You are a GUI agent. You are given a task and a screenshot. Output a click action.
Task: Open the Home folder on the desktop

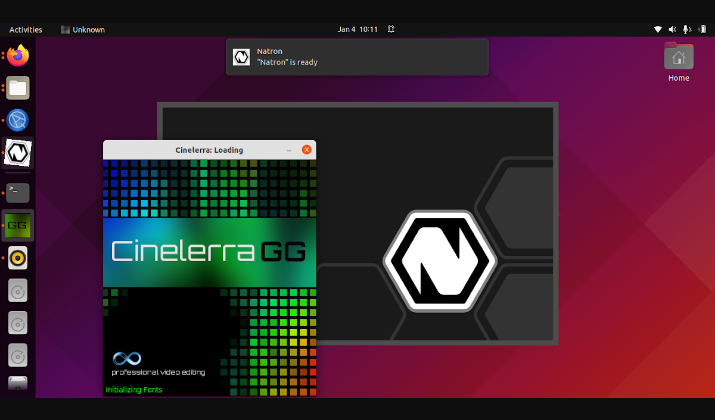[x=679, y=62]
